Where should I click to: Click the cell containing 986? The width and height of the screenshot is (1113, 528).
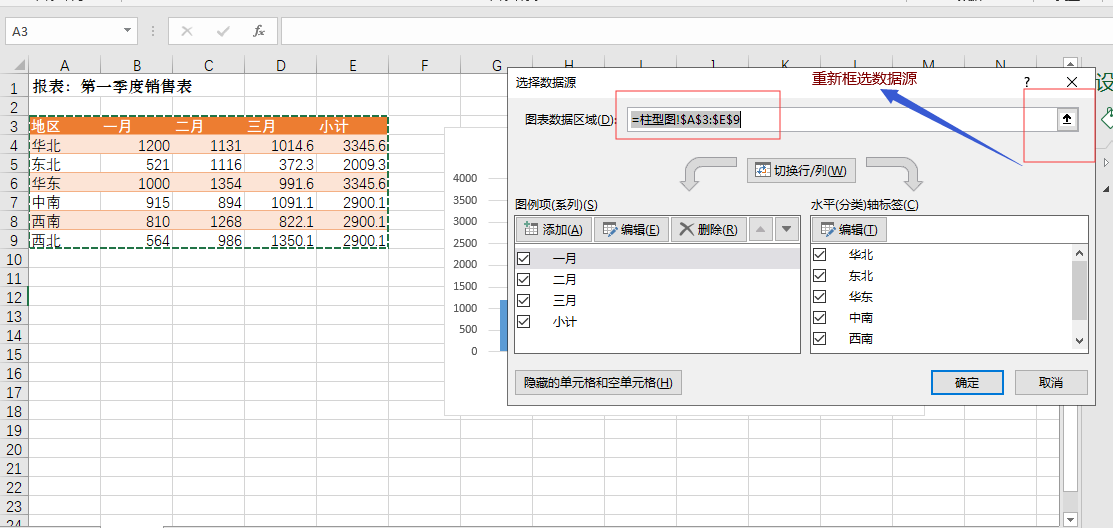[x=209, y=241]
